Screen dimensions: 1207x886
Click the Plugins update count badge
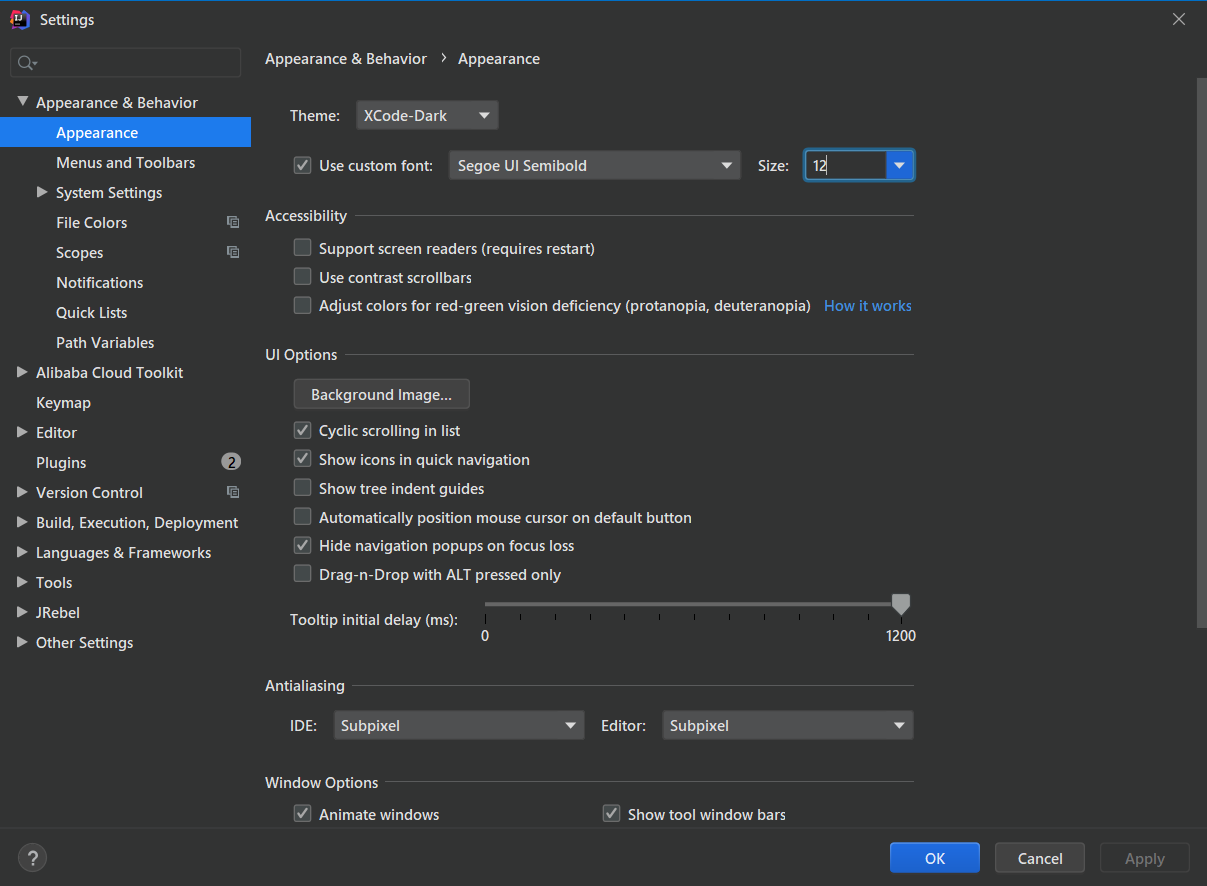pyautogui.click(x=231, y=462)
